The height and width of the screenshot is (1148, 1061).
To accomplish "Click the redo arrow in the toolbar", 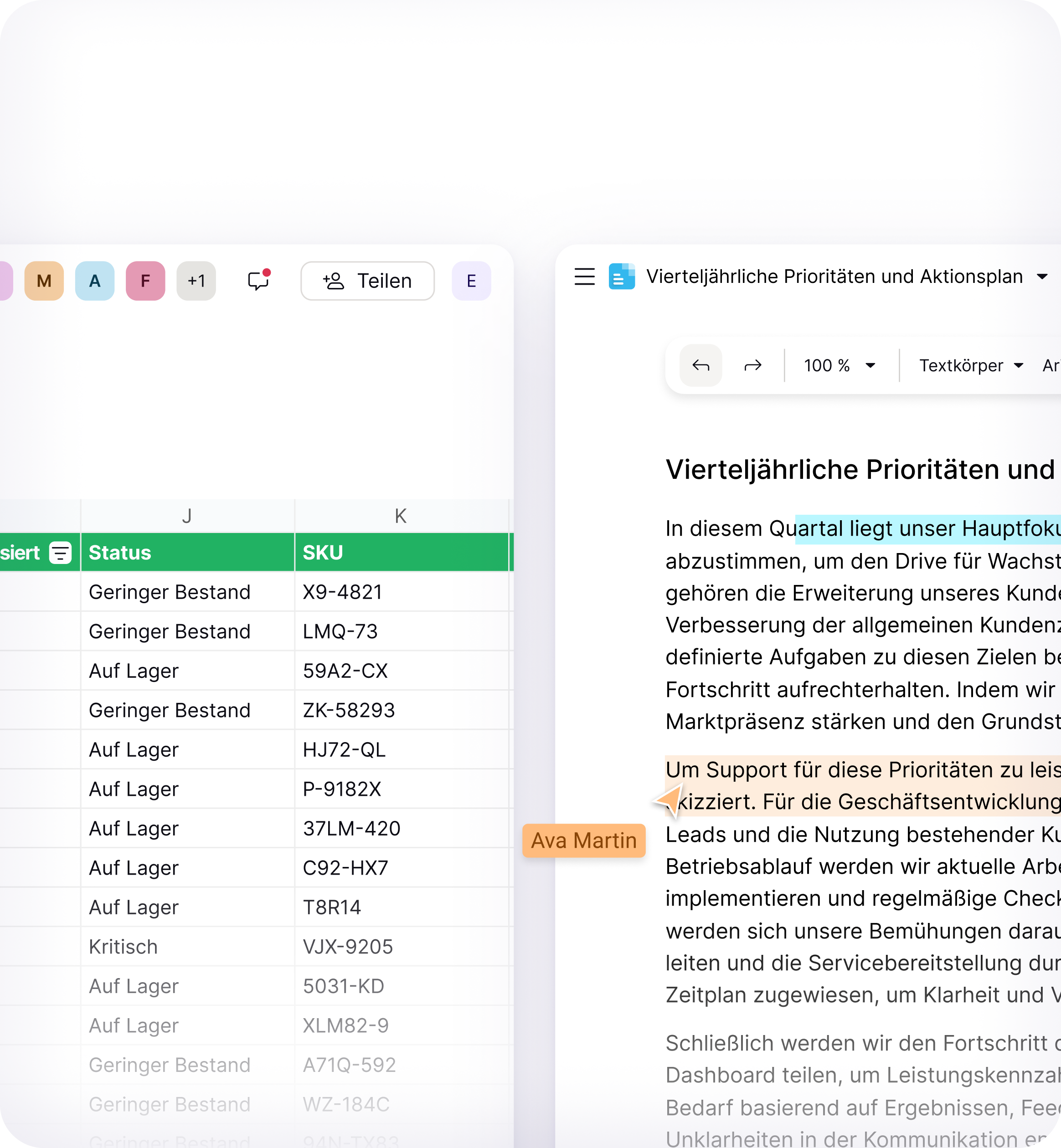I will click(753, 366).
